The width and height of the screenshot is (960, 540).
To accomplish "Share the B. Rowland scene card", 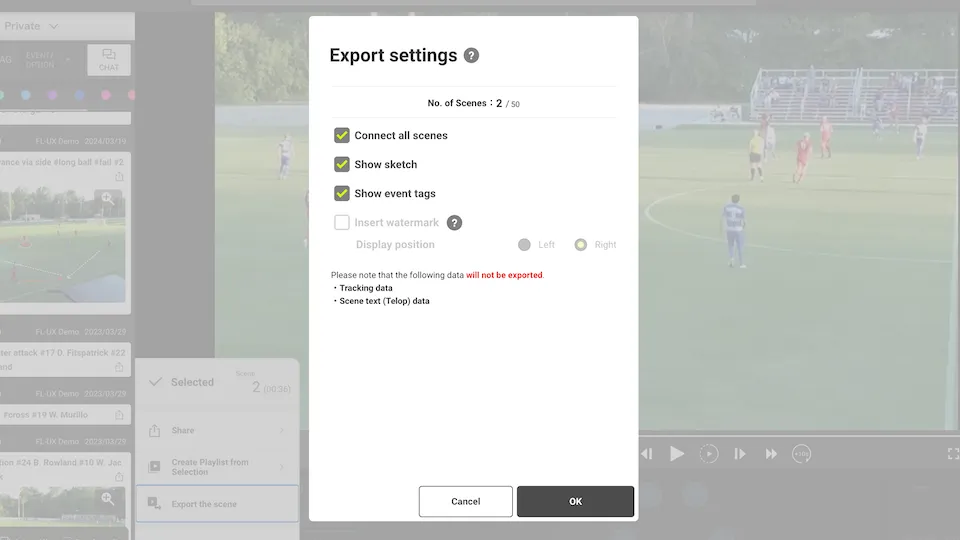I will click(x=119, y=476).
